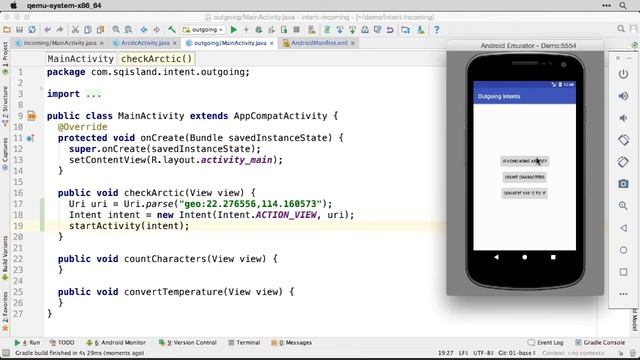Open Find with magnifier toolbar icon
The width and height of the screenshot is (640, 360).
click(116, 30)
